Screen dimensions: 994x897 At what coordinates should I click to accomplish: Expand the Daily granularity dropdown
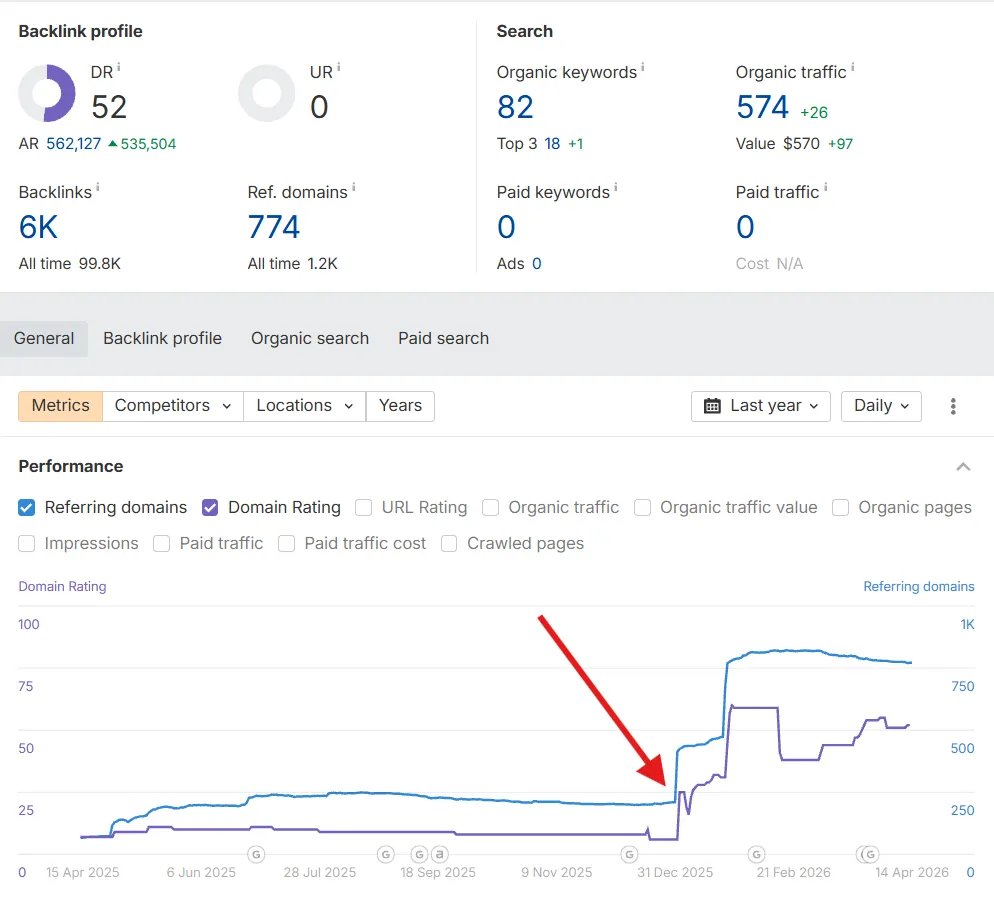(880, 406)
